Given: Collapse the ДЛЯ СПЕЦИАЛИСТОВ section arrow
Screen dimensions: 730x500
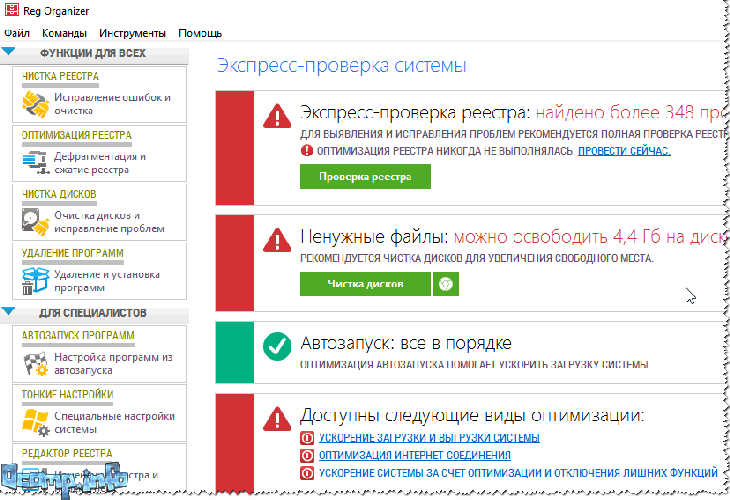Looking at the screenshot, I should coord(8,311).
